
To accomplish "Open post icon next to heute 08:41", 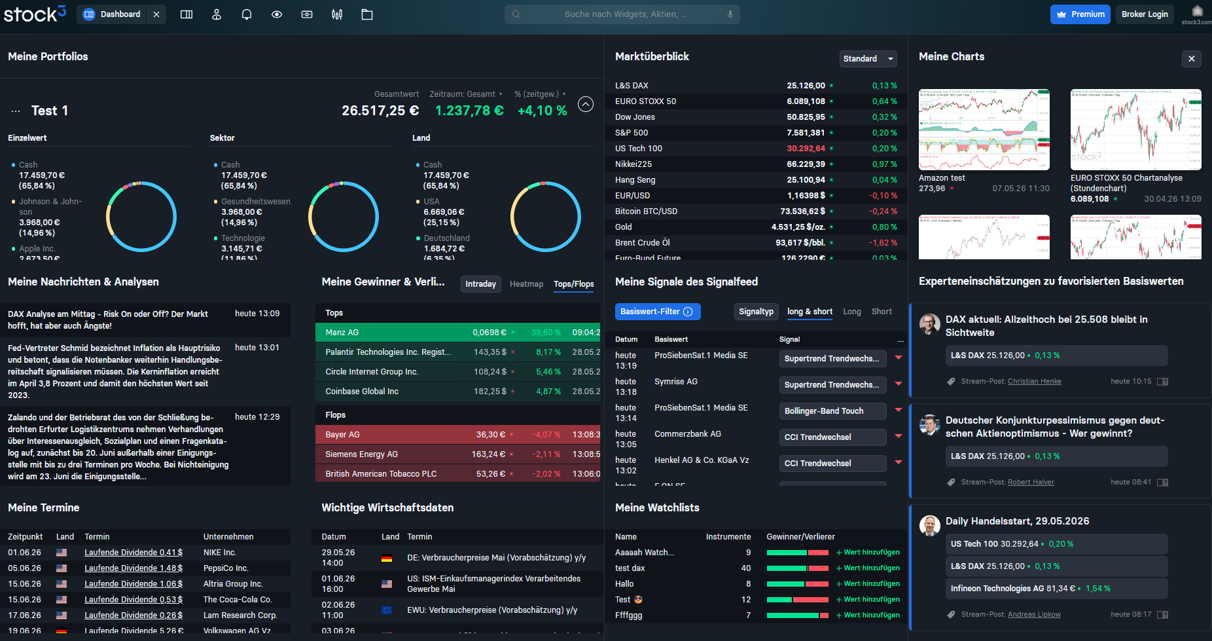I will click(1162, 483).
